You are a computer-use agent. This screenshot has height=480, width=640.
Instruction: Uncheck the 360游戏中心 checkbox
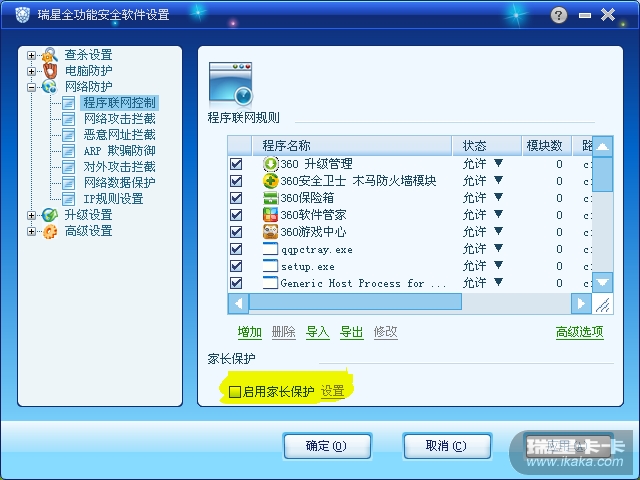[236, 232]
